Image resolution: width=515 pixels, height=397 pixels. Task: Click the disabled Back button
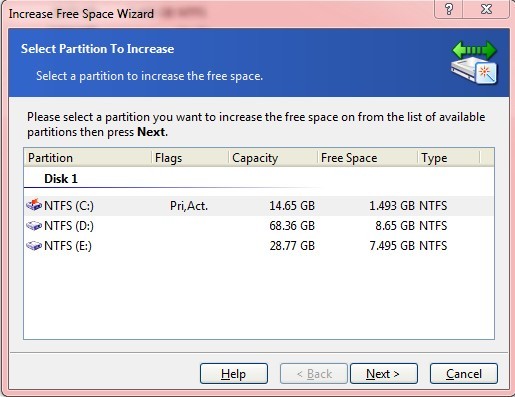[x=314, y=374]
